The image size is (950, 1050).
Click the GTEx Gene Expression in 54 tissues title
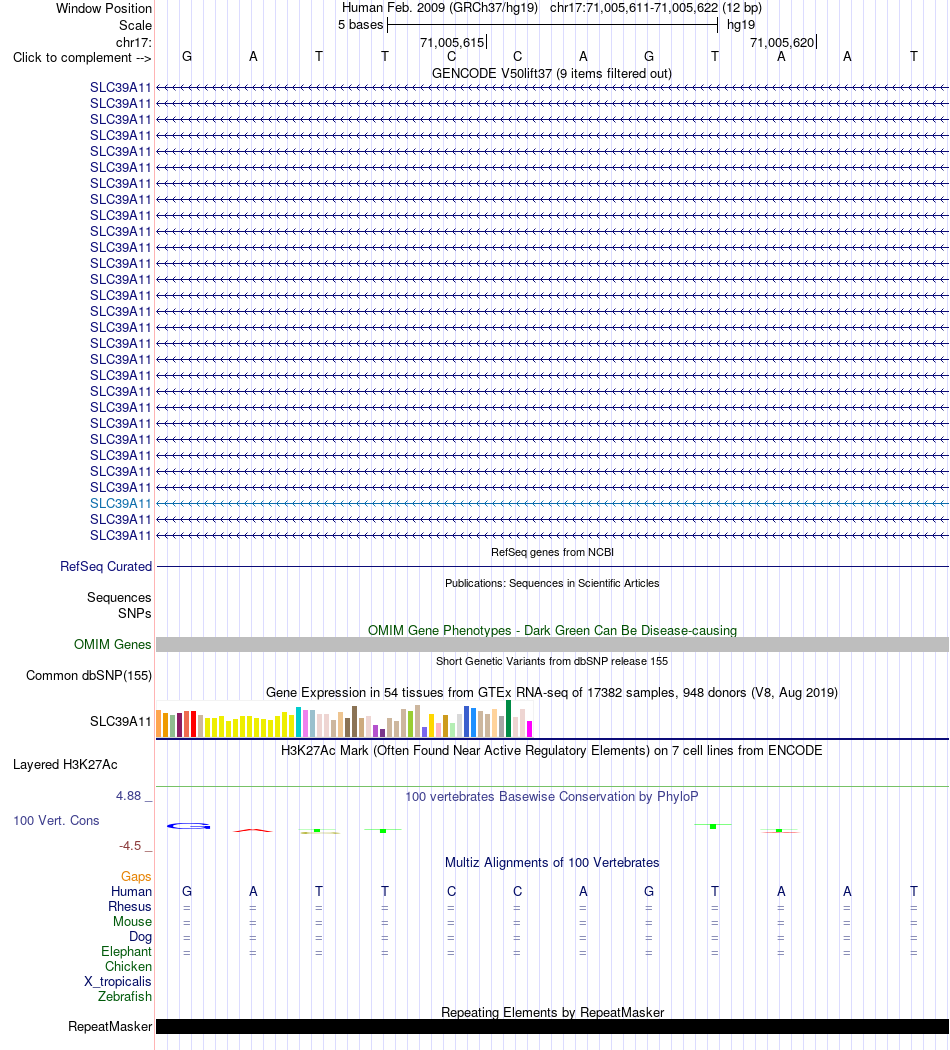click(552, 692)
